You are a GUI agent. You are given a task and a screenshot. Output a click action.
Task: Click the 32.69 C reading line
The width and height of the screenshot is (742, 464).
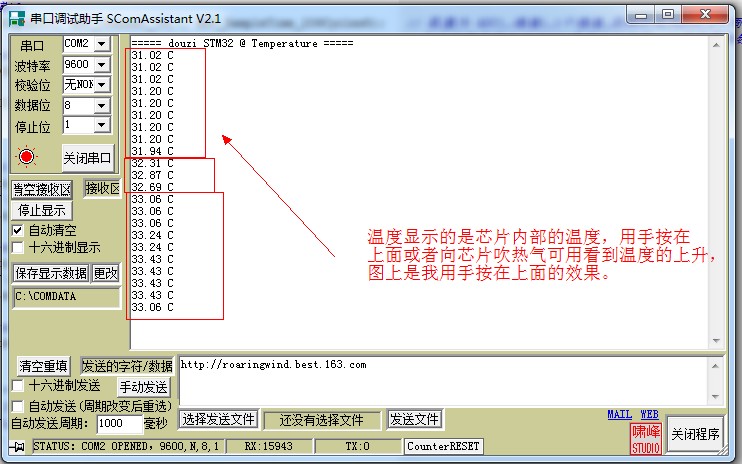point(152,187)
